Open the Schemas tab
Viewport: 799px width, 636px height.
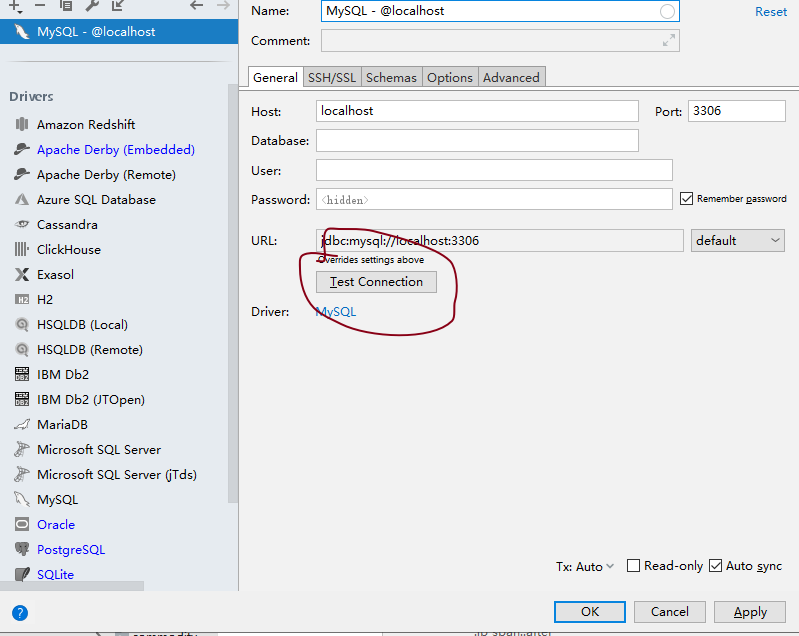point(391,77)
